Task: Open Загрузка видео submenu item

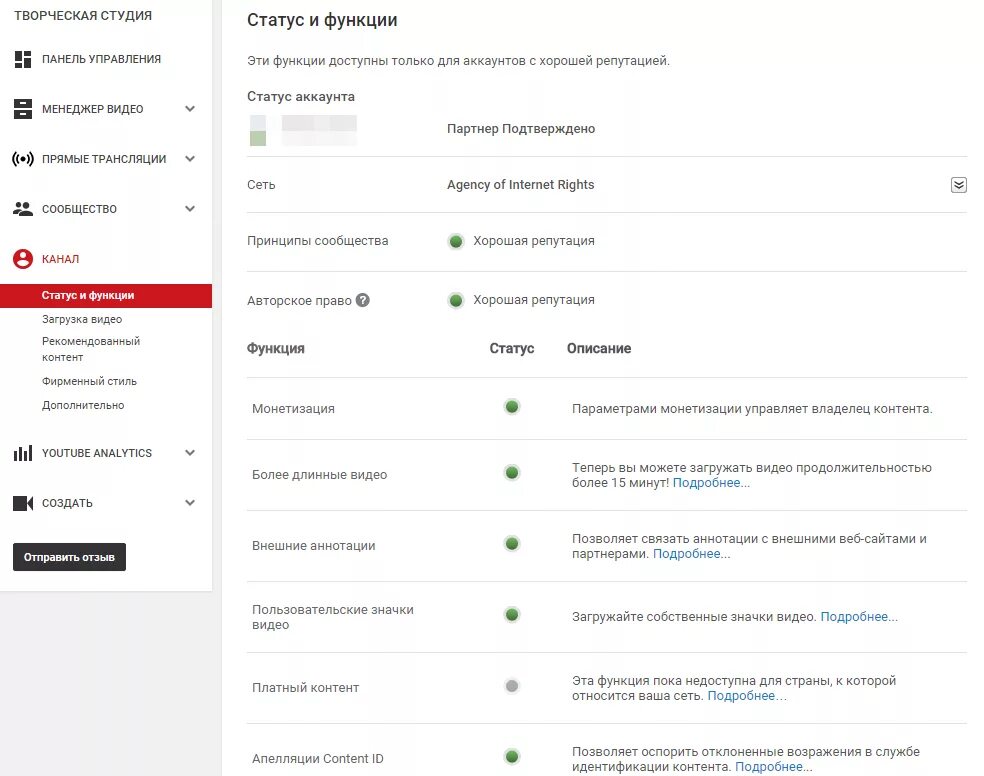Action: tap(82, 319)
